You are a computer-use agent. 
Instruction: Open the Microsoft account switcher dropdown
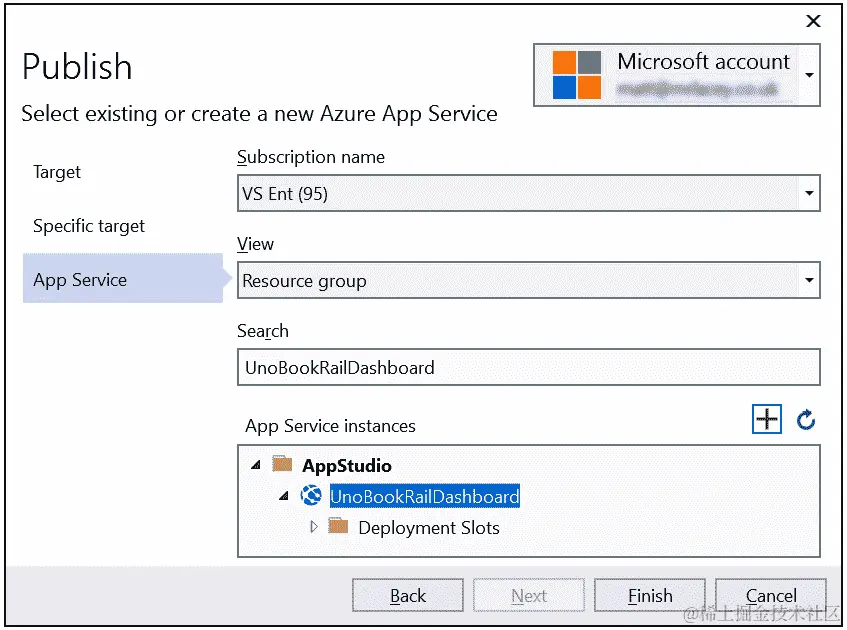(810, 74)
